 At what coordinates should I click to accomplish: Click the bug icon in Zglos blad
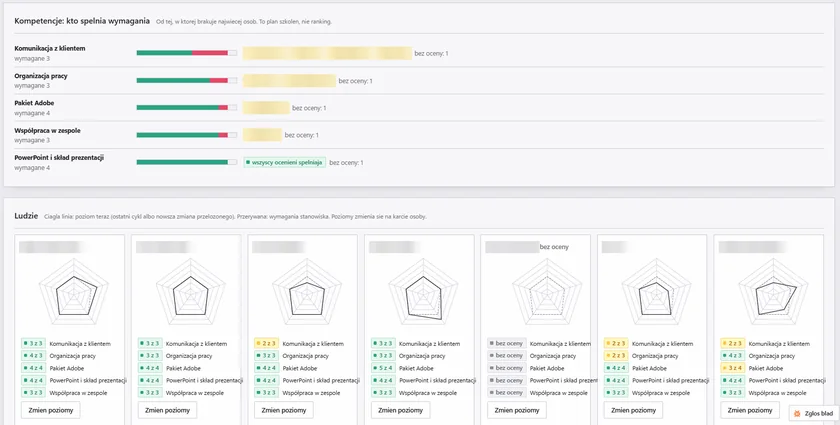click(x=797, y=414)
